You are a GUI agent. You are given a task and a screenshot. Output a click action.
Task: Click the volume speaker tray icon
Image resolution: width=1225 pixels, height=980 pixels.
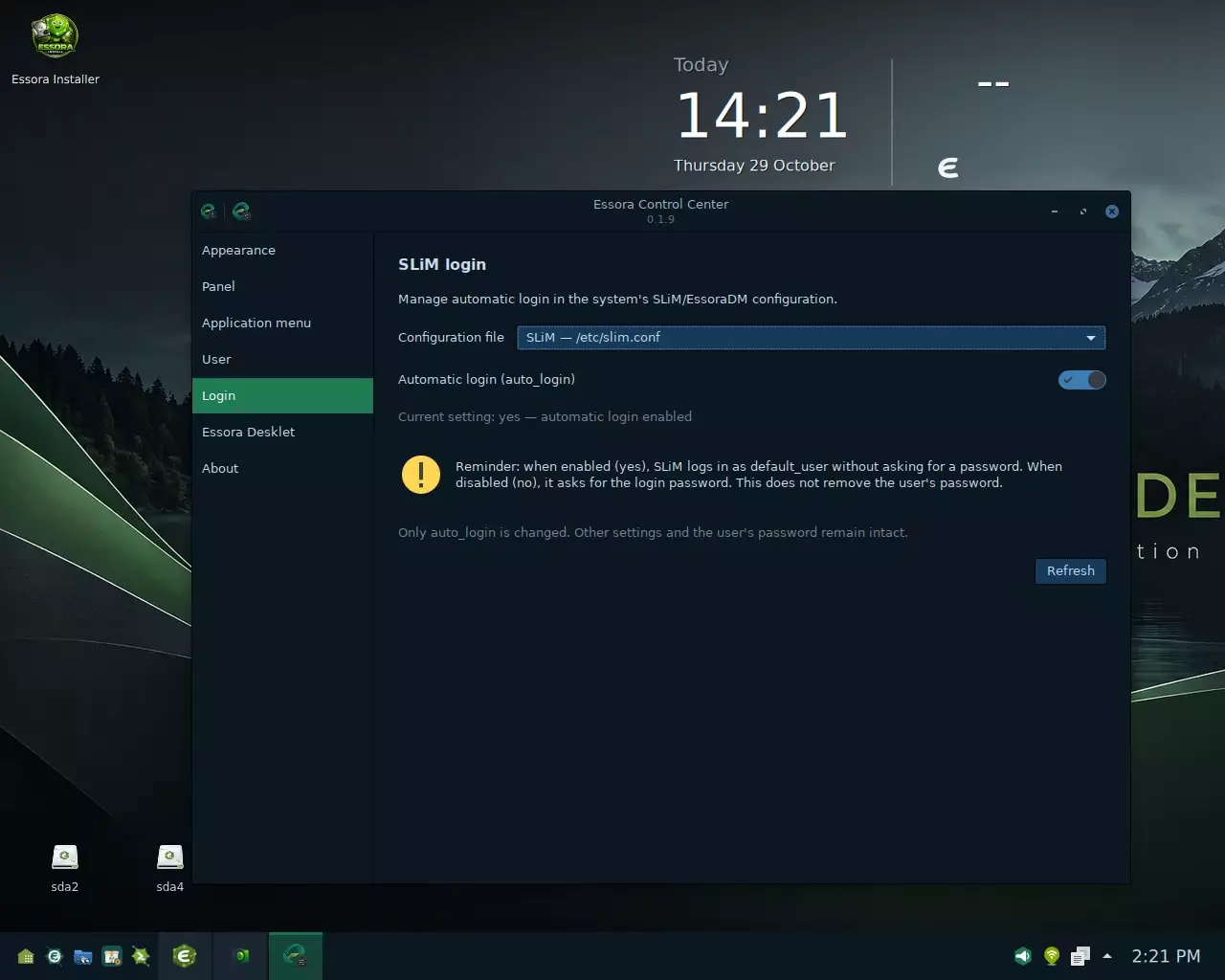[1023, 956]
